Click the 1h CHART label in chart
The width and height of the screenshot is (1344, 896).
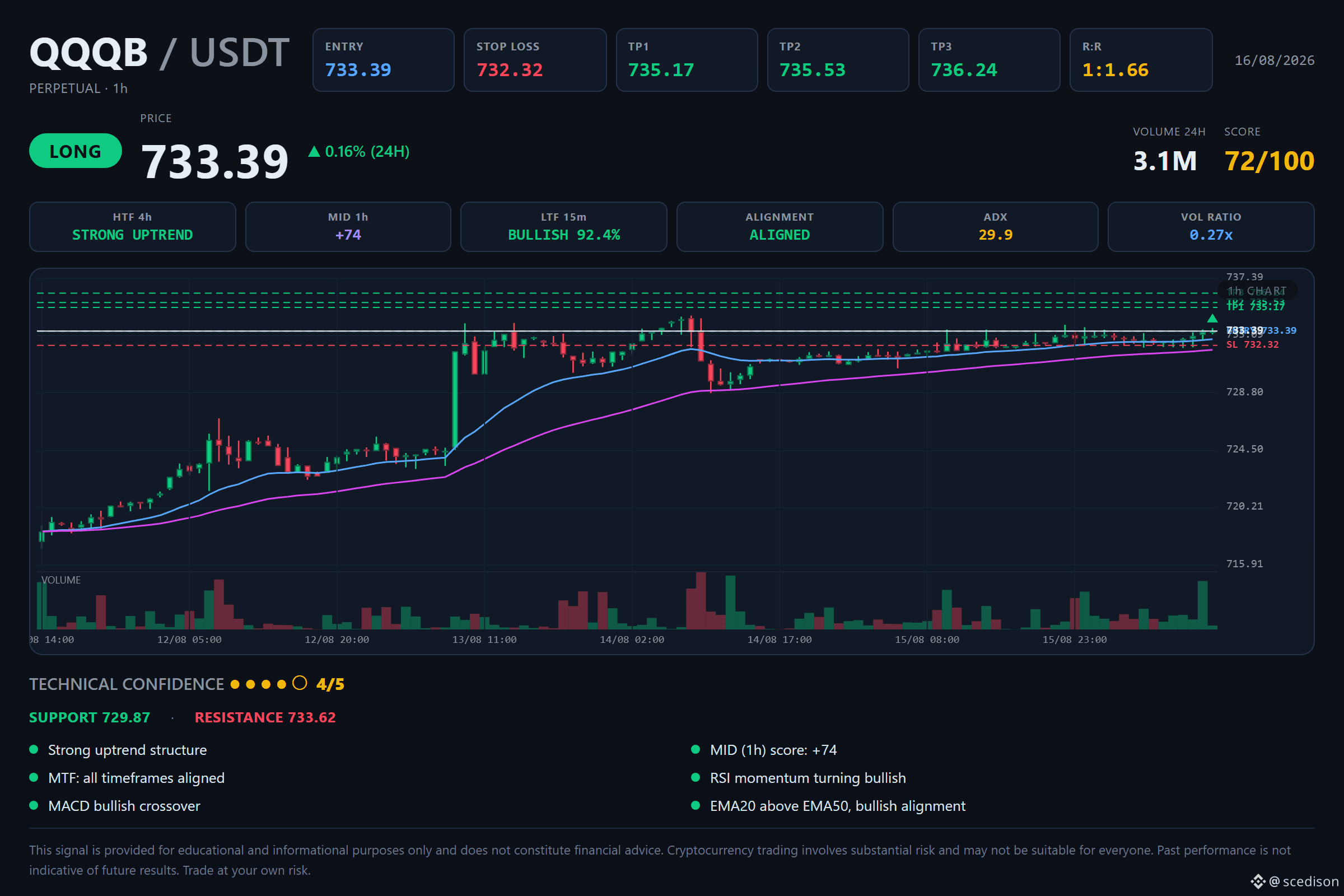[1257, 291]
